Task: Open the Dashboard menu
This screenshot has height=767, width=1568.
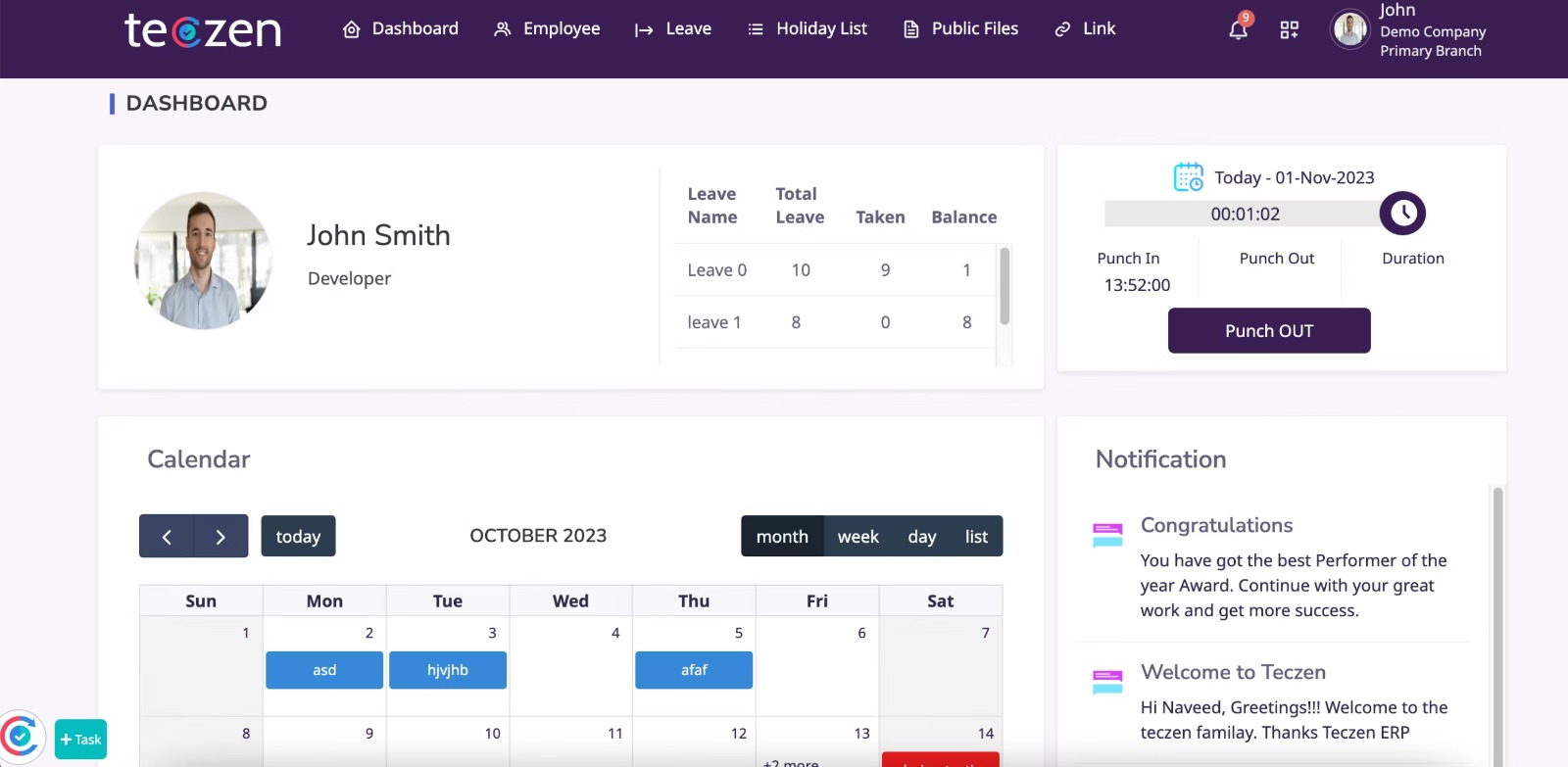Action: pyautogui.click(x=400, y=29)
